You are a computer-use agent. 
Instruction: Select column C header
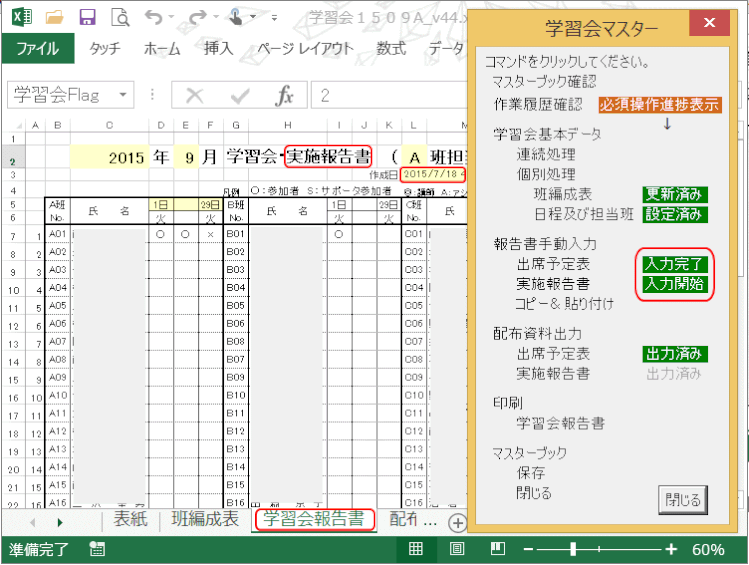coord(109,125)
